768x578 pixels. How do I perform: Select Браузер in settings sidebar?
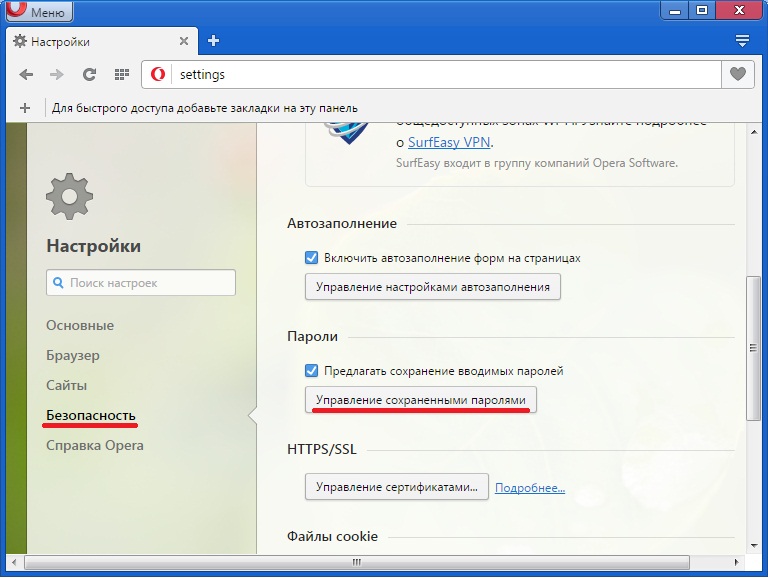coord(73,355)
